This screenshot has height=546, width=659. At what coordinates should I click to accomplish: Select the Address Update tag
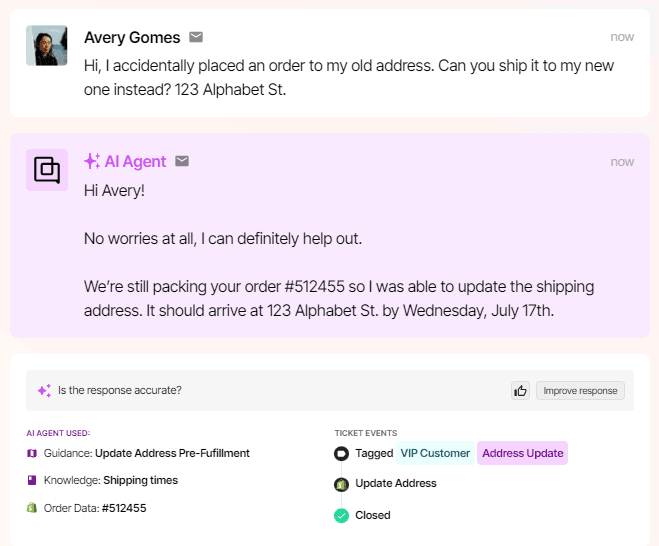pyautogui.click(x=522, y=453)
